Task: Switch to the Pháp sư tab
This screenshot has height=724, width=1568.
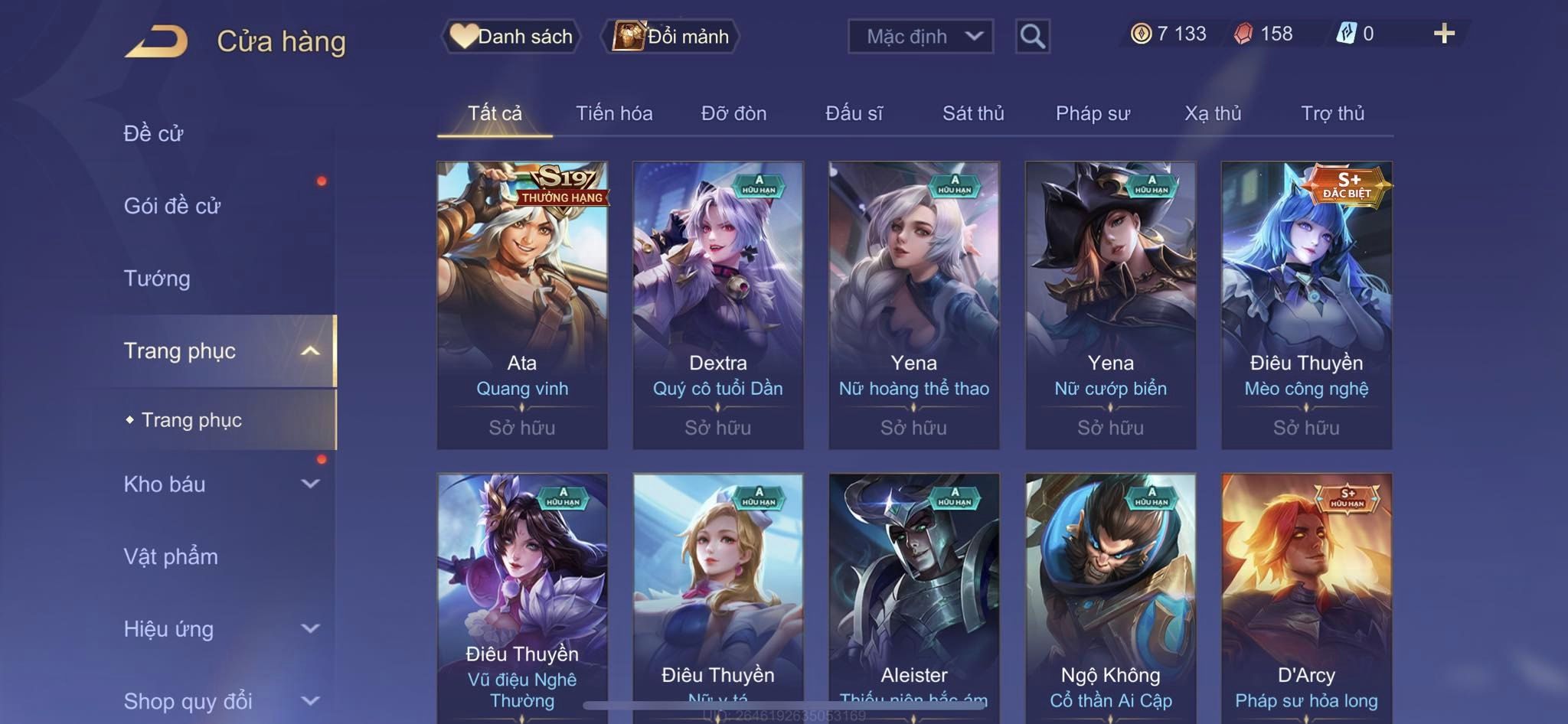Action: click(1093, 113)
